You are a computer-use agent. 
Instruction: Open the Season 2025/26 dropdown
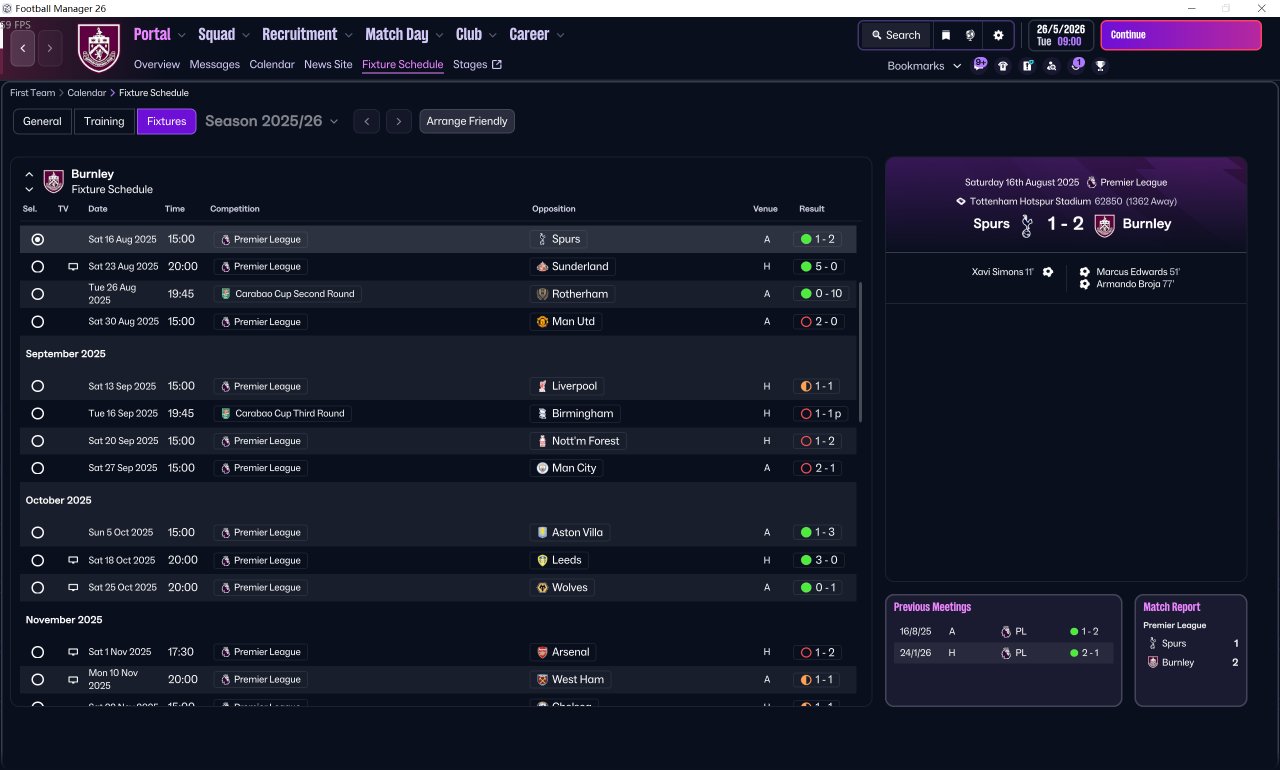pyautogui.click(x=271, y=121)
